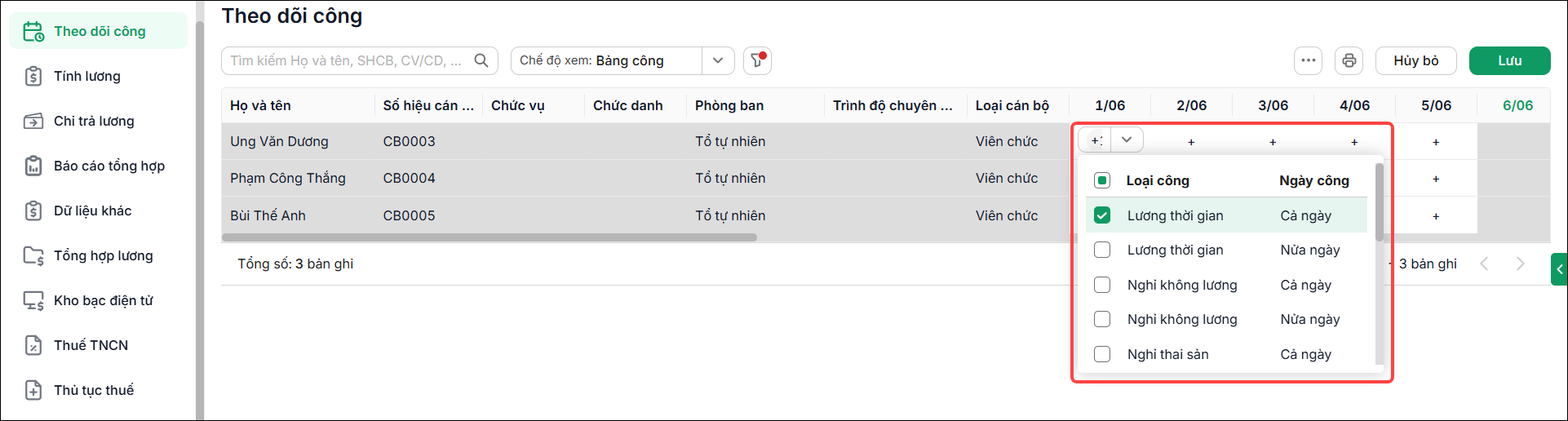Check the Nghỉ thai sản checkbox

pos(1102,354)
